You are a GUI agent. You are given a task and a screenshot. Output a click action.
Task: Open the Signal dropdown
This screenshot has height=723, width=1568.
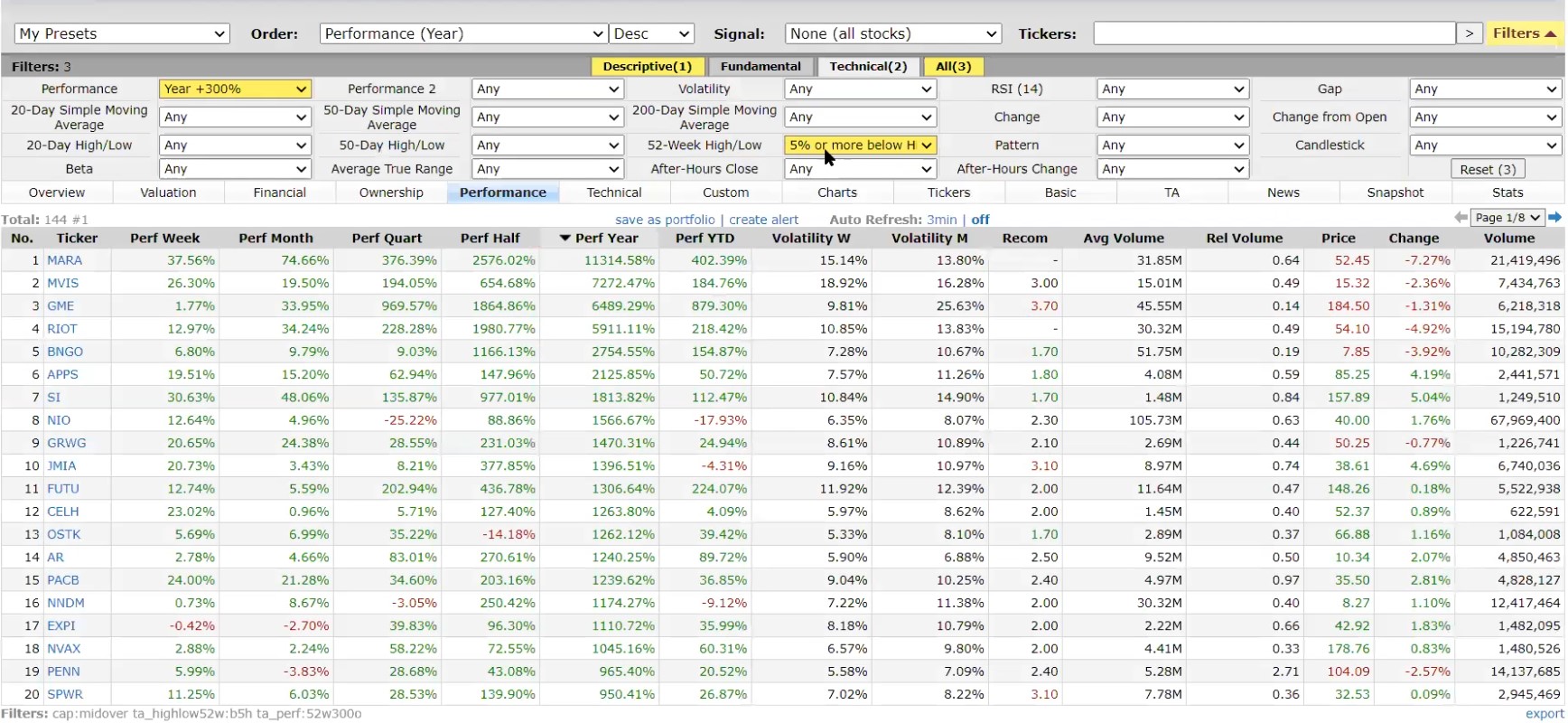(x=893, y=33)
